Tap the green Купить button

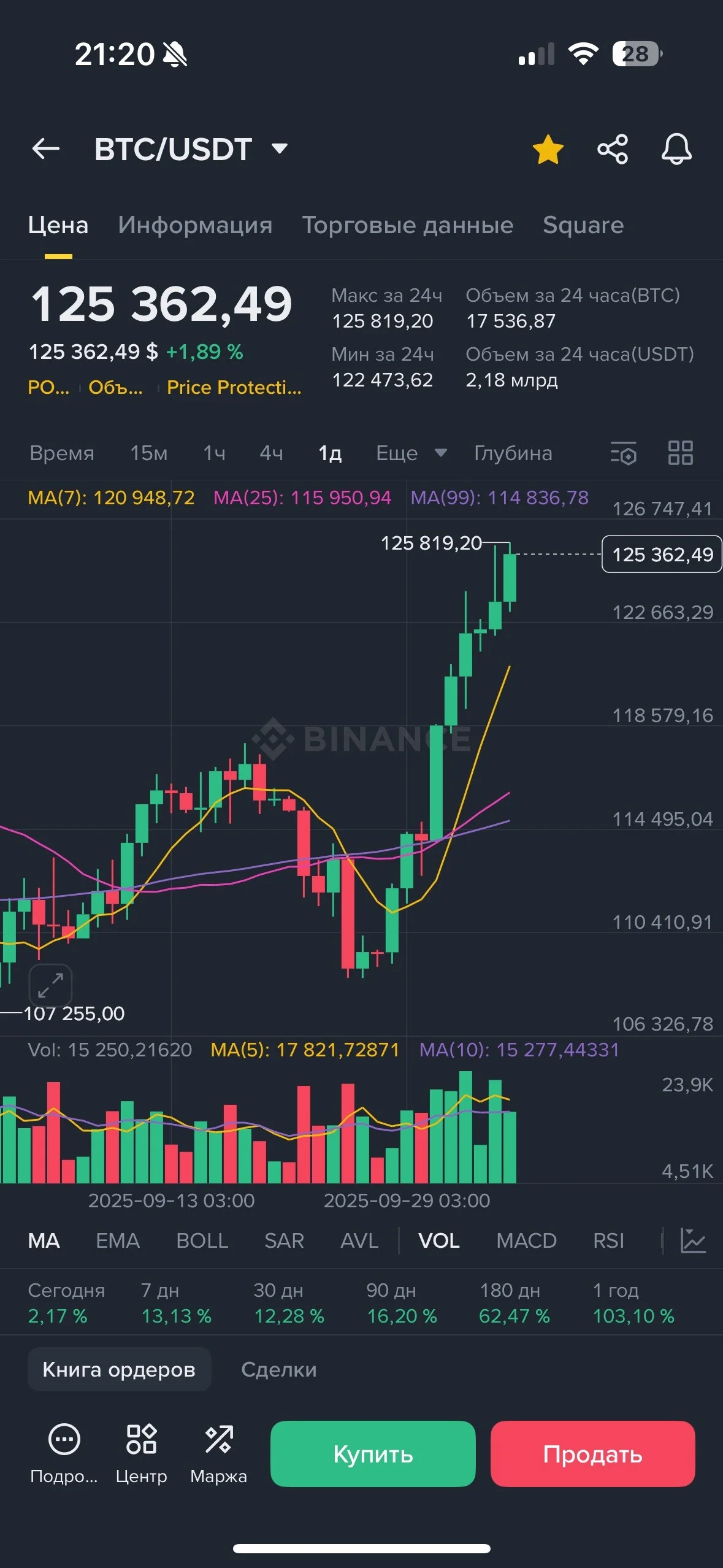[373, 1453]
